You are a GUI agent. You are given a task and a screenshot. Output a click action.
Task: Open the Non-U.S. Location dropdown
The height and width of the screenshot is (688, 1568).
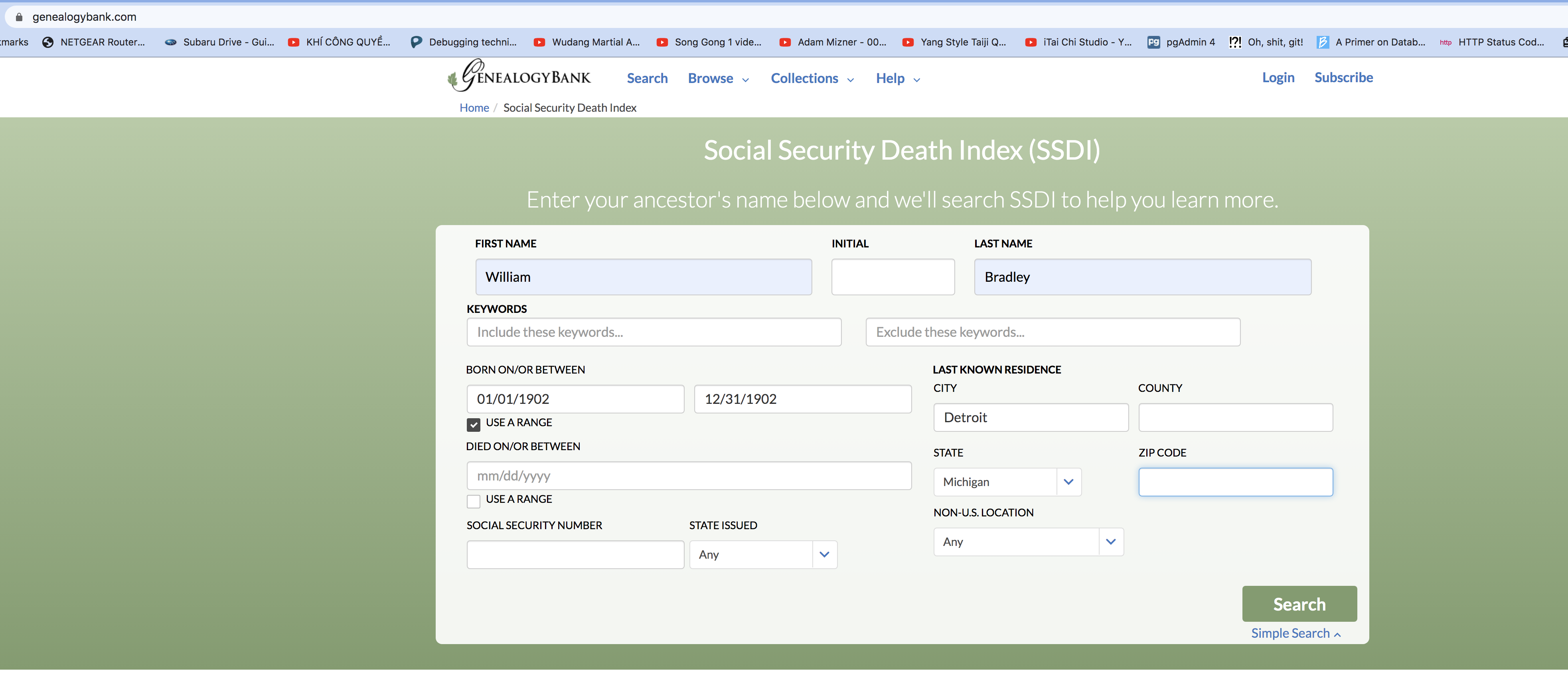coord(1028,541)
